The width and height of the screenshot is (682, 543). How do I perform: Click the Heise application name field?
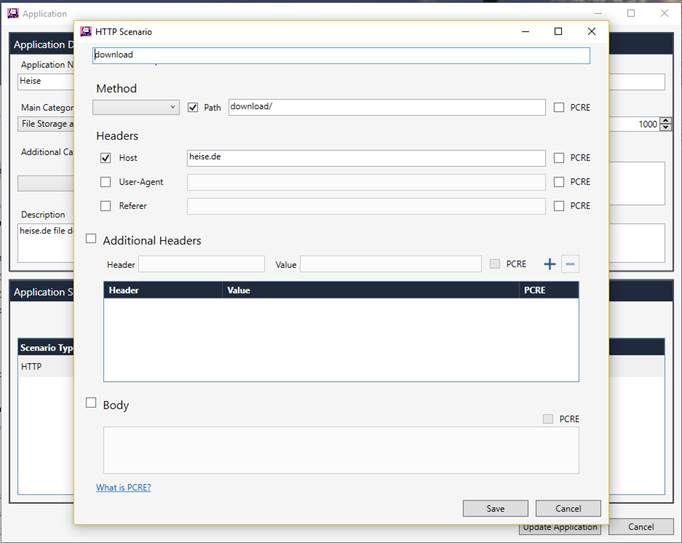46,81
